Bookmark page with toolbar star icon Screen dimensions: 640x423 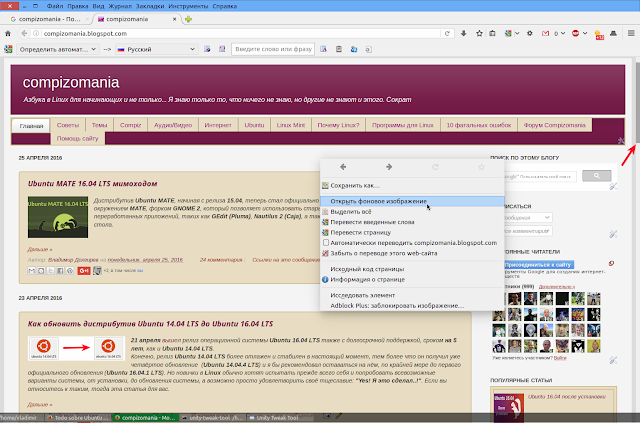pos(479,33)
